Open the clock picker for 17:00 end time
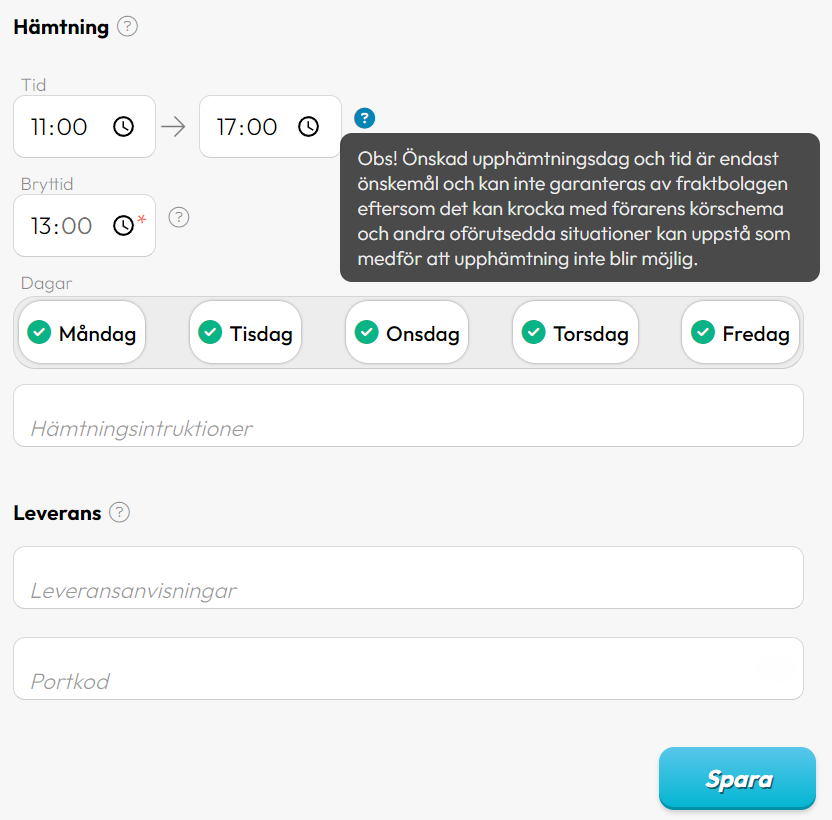 point(308,127)
